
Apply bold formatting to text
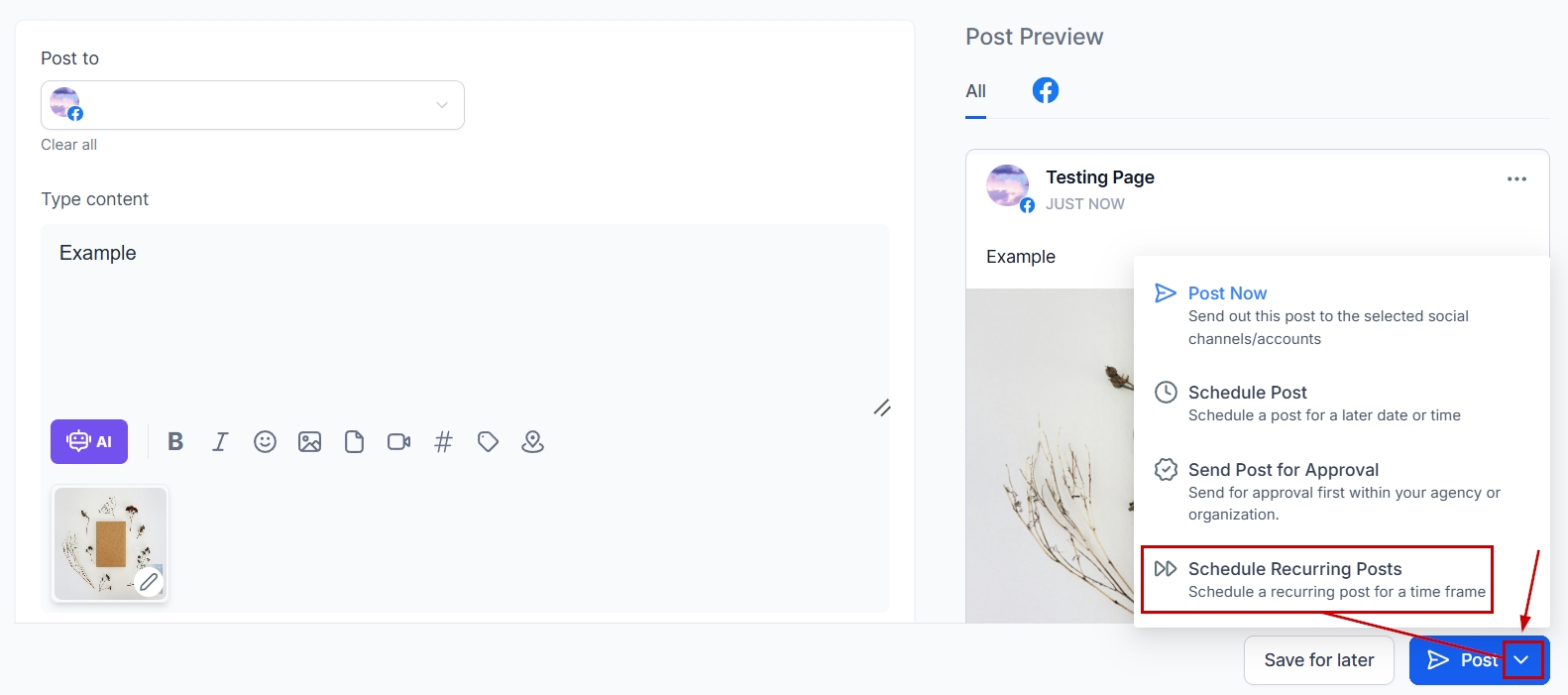pos(175,442)
